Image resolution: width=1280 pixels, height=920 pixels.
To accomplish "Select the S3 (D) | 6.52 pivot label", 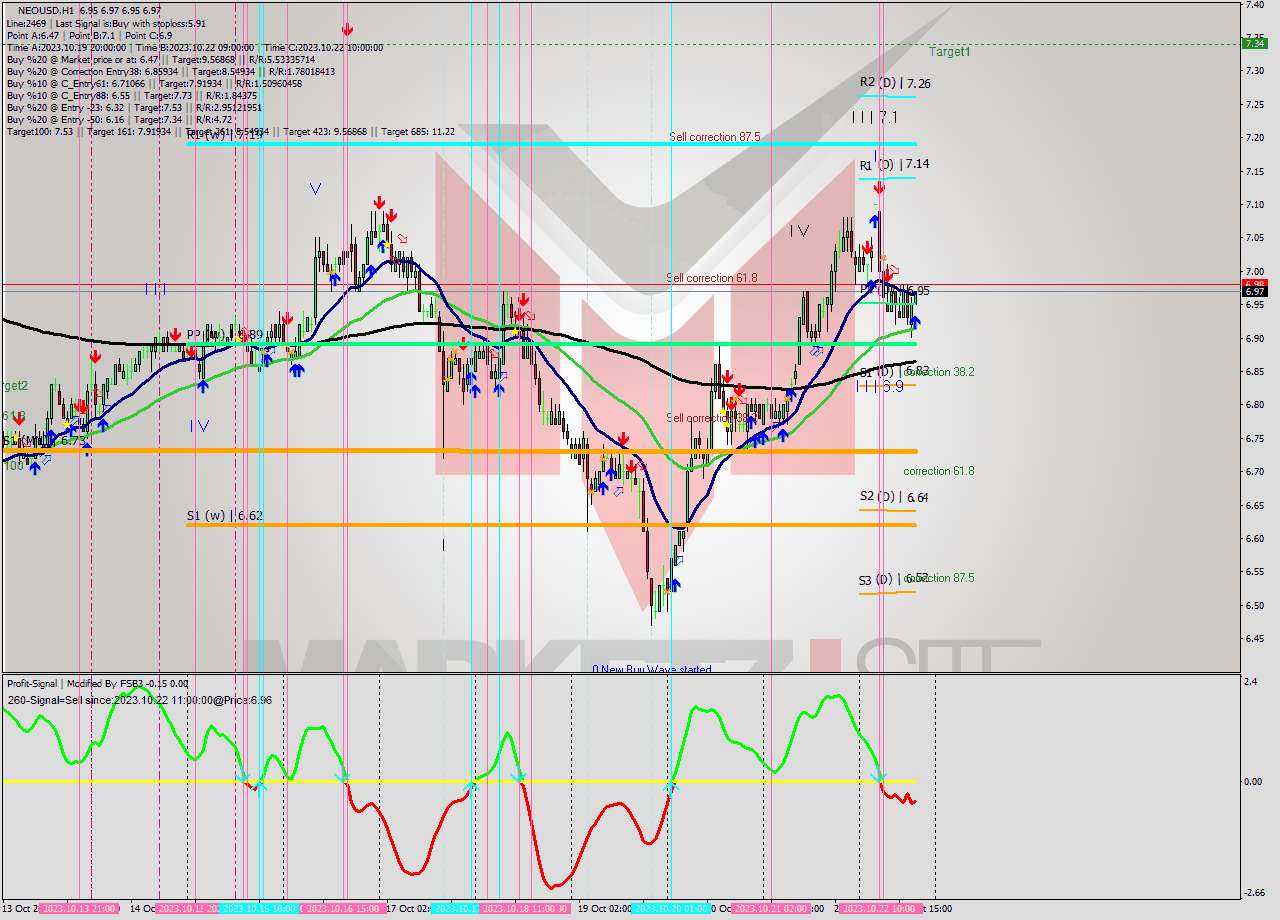I will tap(894, 579).
